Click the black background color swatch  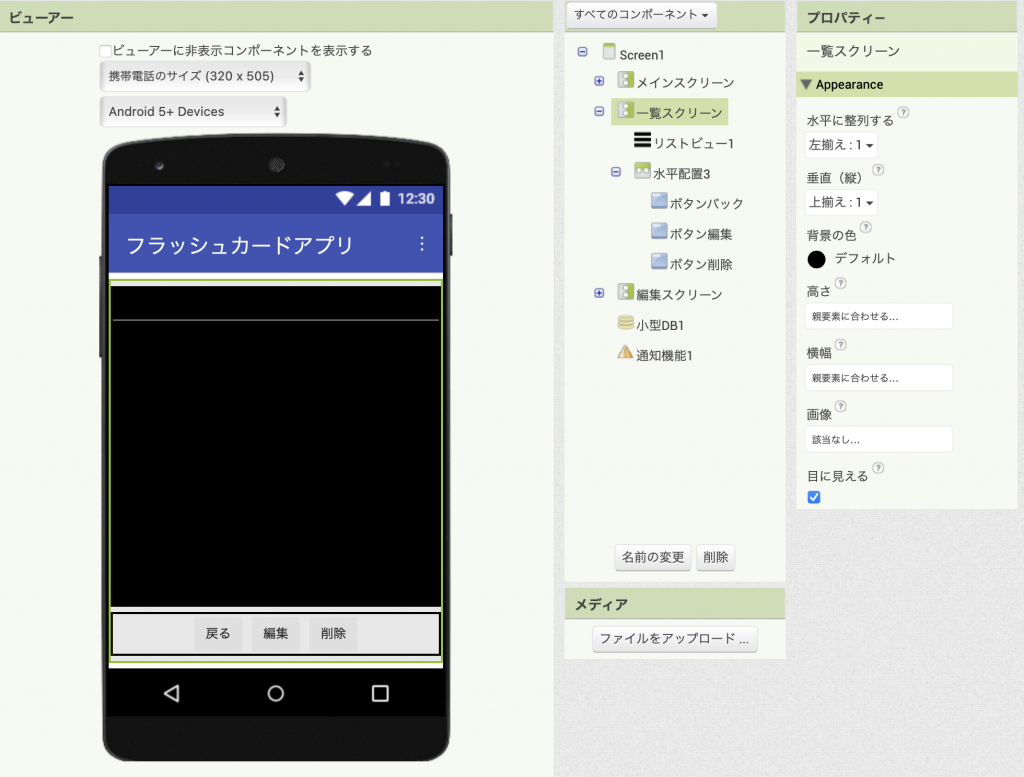pos(817,259)
